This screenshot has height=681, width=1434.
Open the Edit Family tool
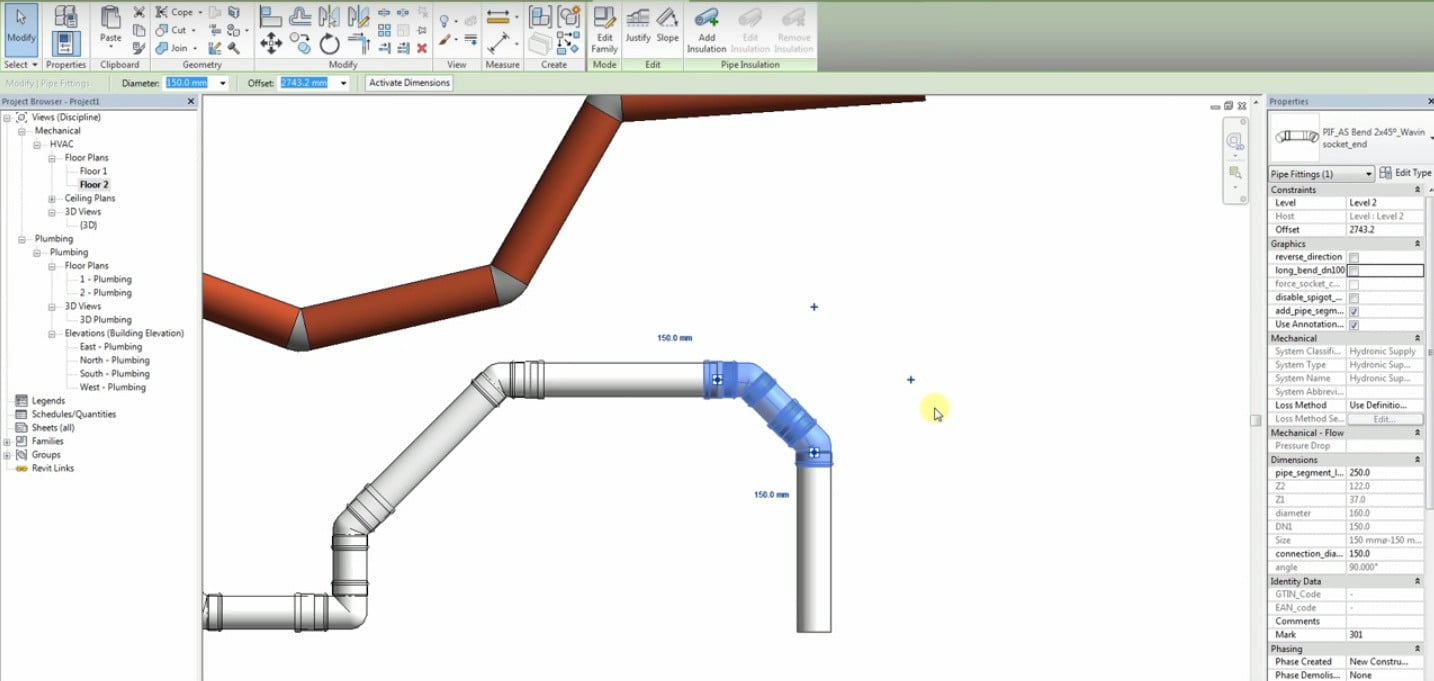604,30
